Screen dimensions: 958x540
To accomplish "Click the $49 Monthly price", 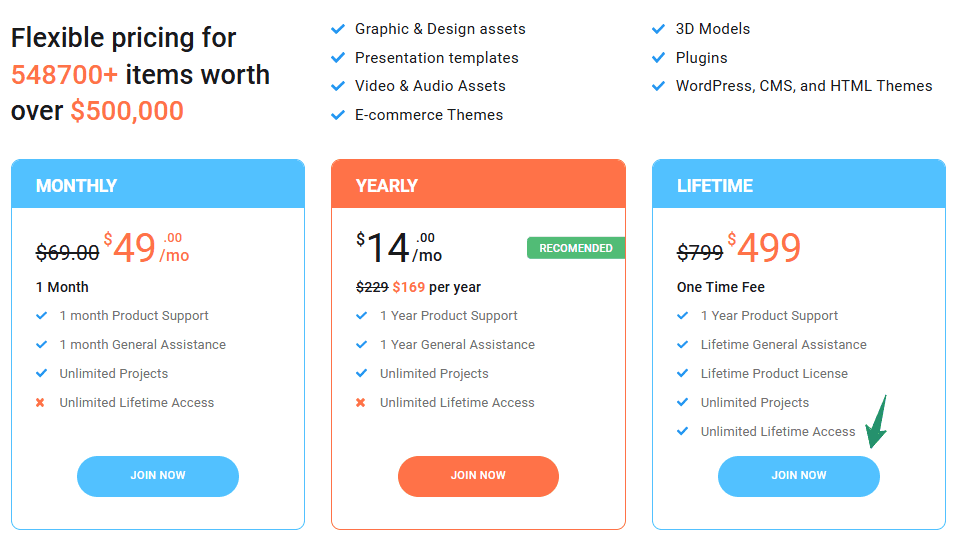I will (x=132, y=249).
